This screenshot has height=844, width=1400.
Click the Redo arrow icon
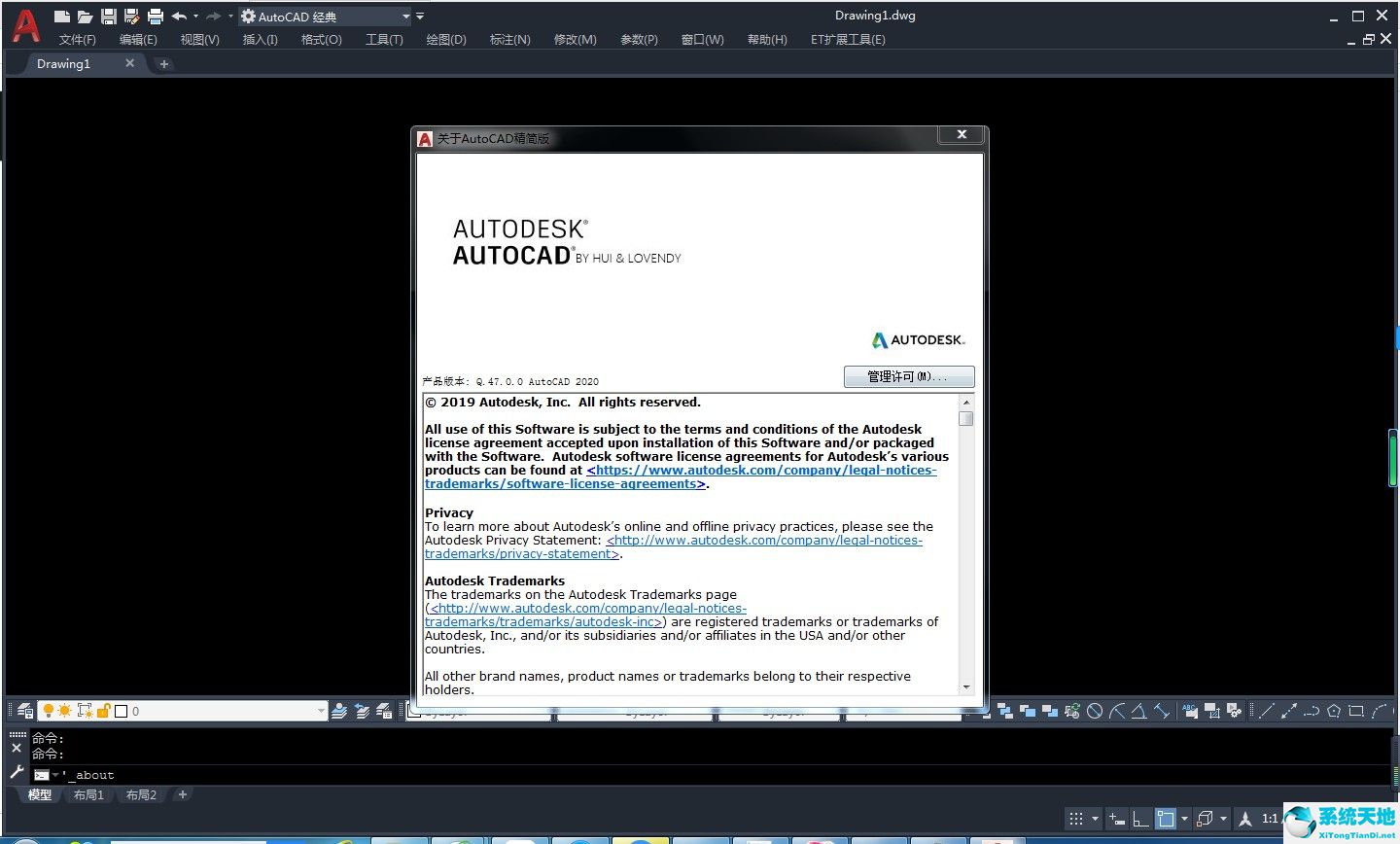click(213, 17)
